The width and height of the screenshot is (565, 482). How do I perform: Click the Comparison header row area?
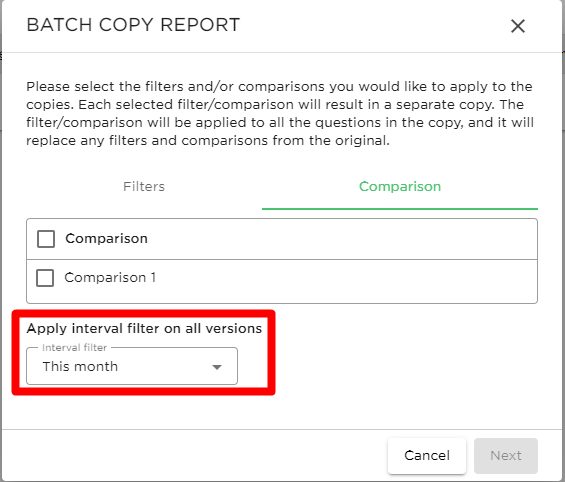282,239
